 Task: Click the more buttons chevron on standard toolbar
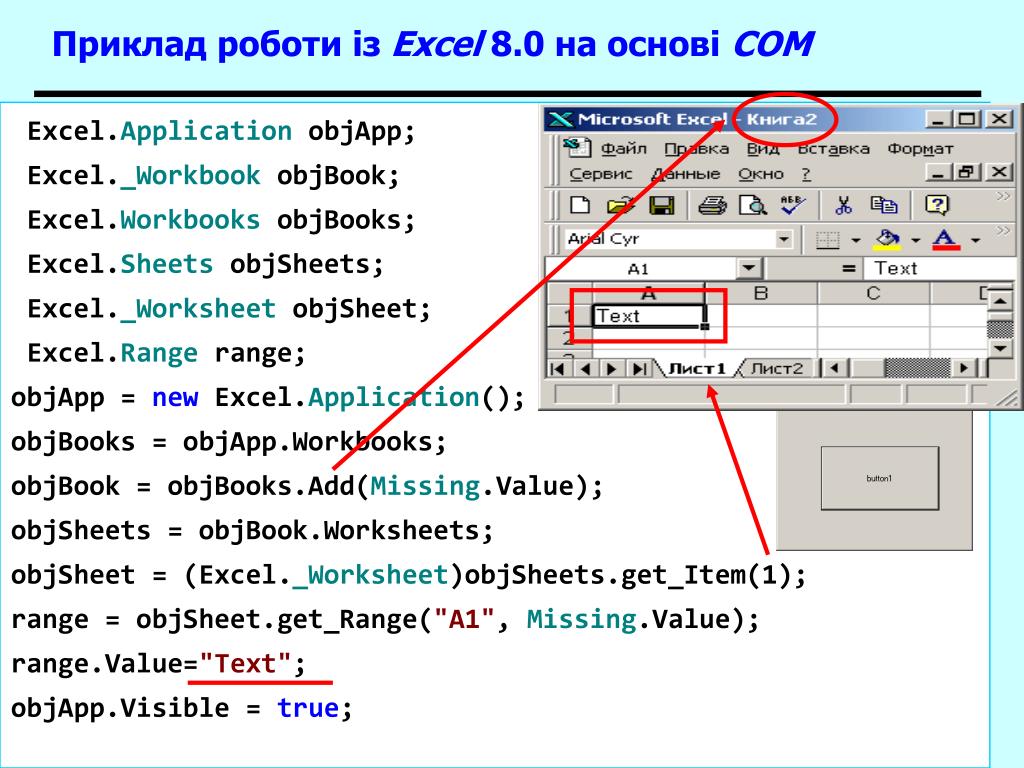pyautogui.click(x=1002, y=196)
